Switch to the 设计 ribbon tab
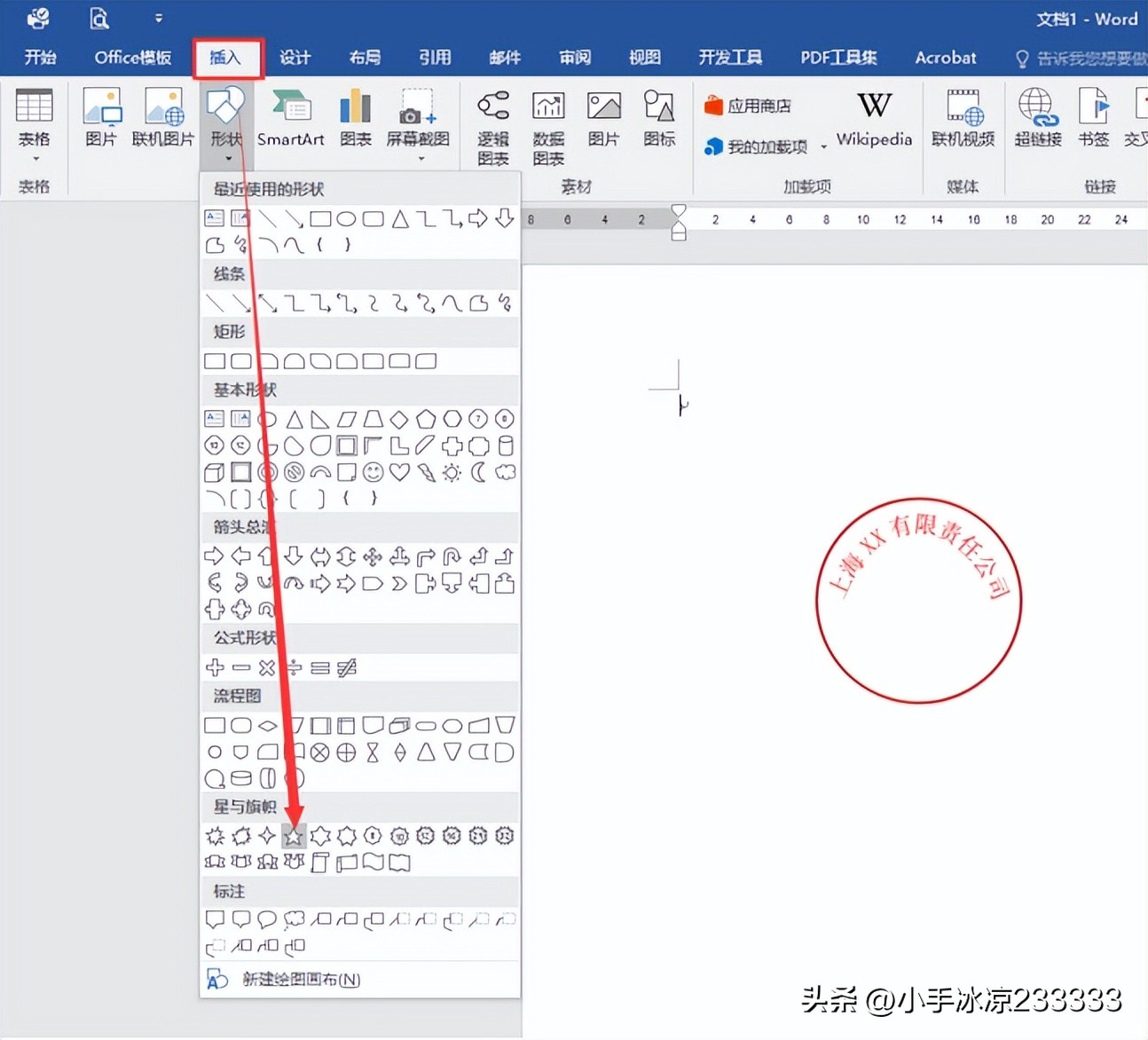This screenshot has height=1040, width=1148. [x=295, y=57]
